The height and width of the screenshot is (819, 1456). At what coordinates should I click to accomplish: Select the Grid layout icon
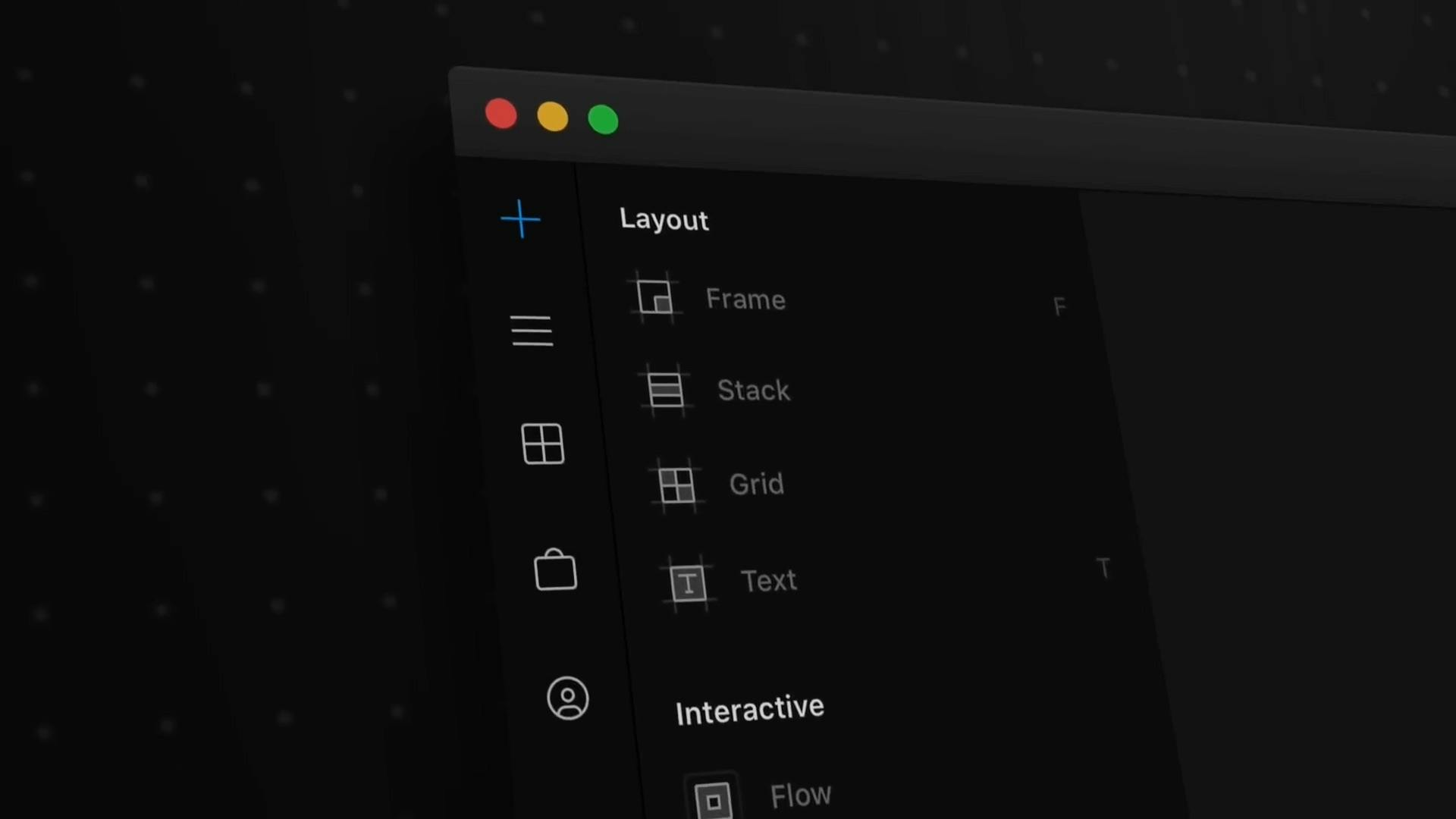pos(676,485)
